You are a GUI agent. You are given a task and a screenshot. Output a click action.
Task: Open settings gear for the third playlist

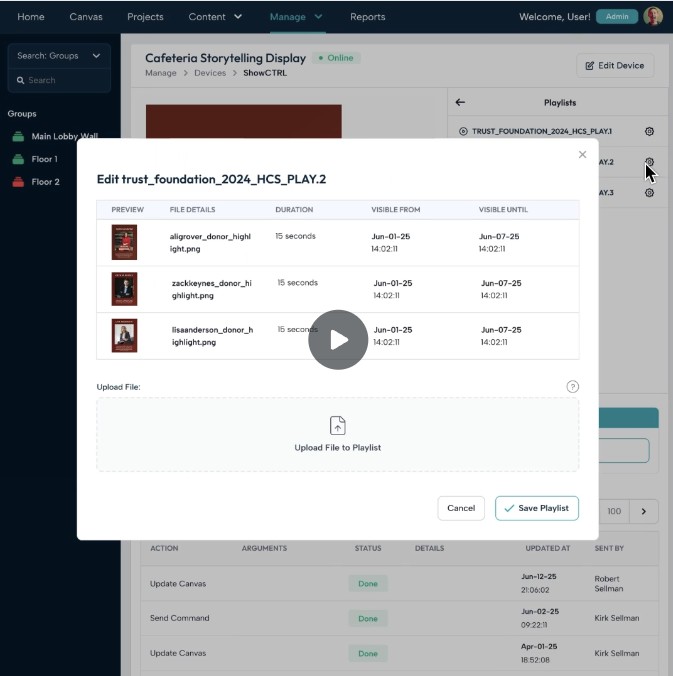(x=649, y=192)
